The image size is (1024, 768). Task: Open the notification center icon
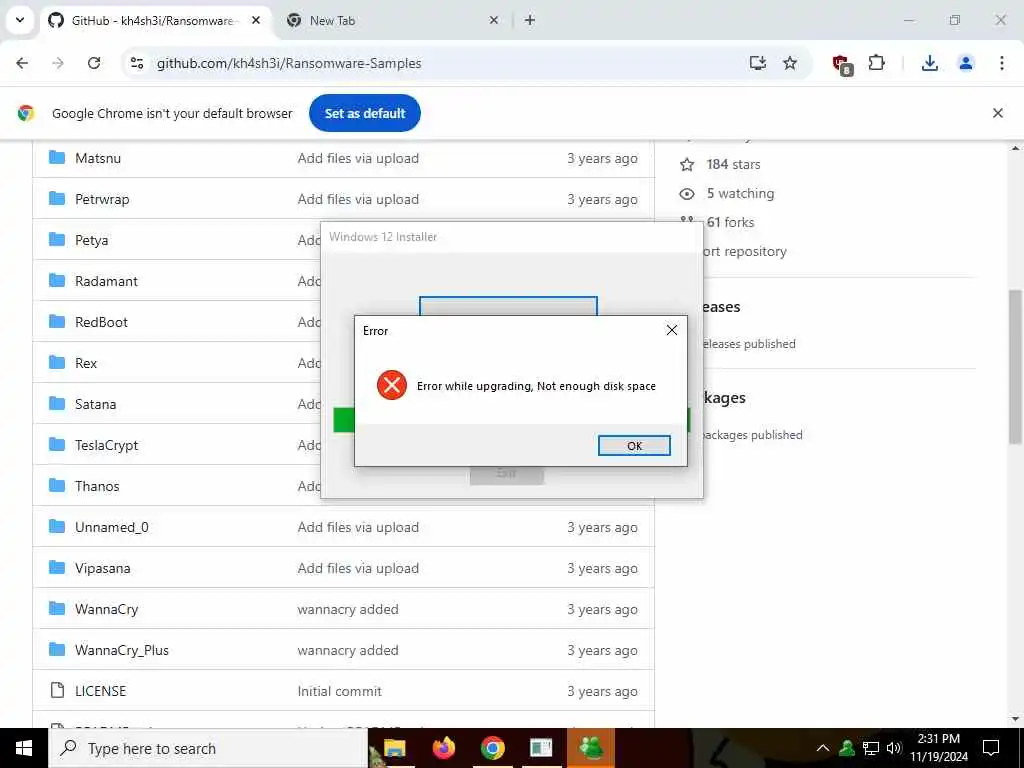pyautogui.click(x=991, y=748)
